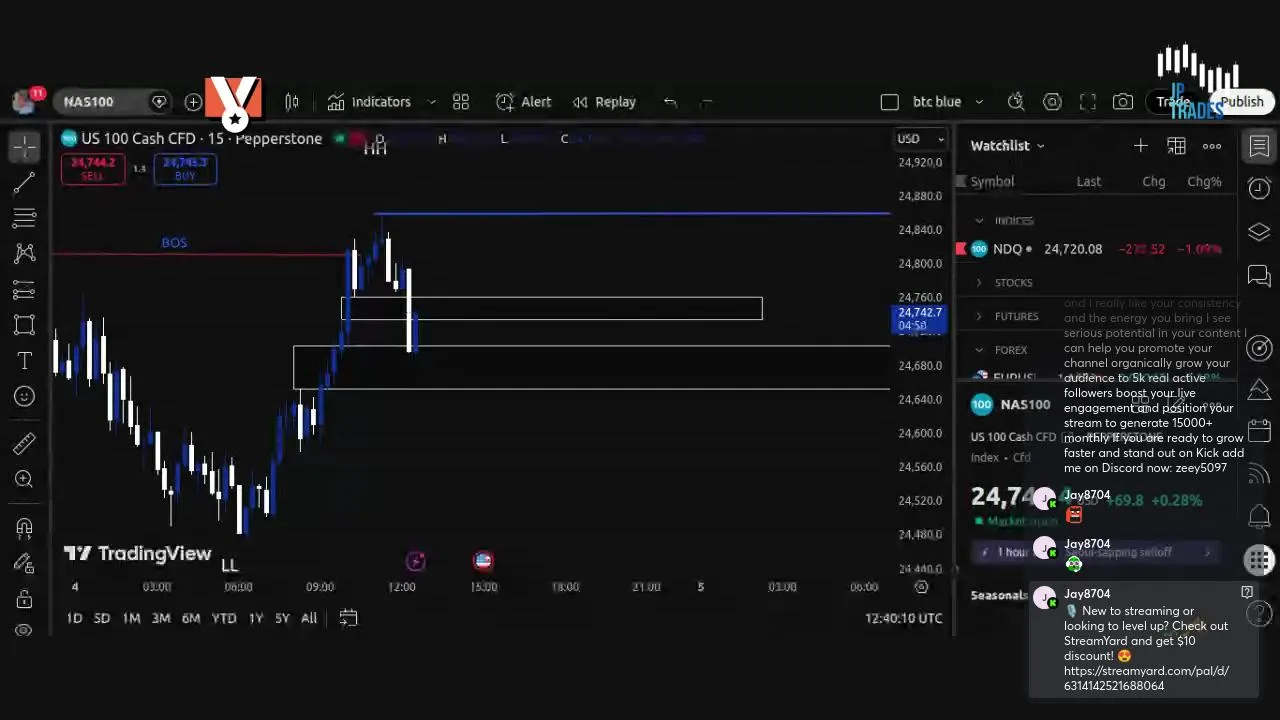This screenshot has width=1280, height=720.
Task: Open the chats sidebar icon
Action: coord(1259,275)
